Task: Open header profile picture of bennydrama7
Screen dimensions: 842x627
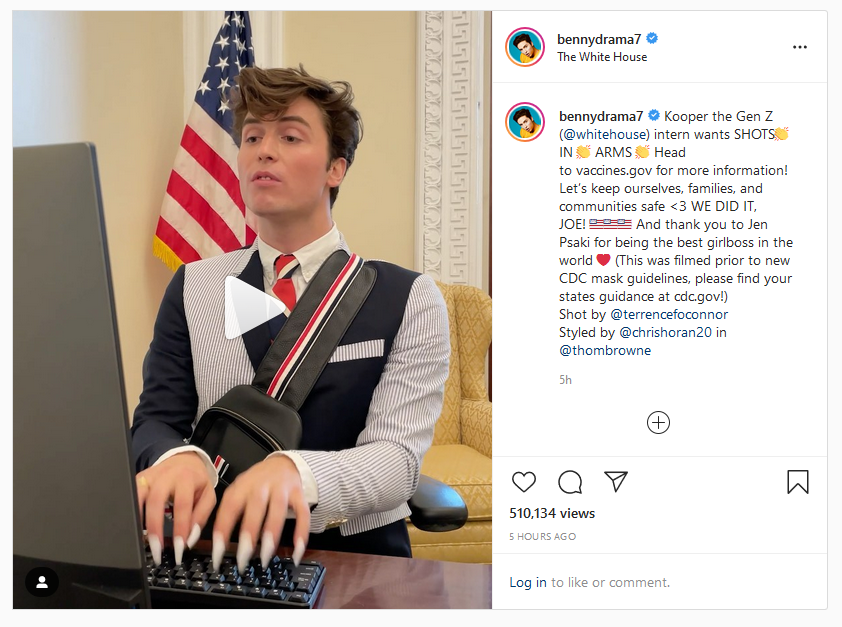Action: (525, 47)
